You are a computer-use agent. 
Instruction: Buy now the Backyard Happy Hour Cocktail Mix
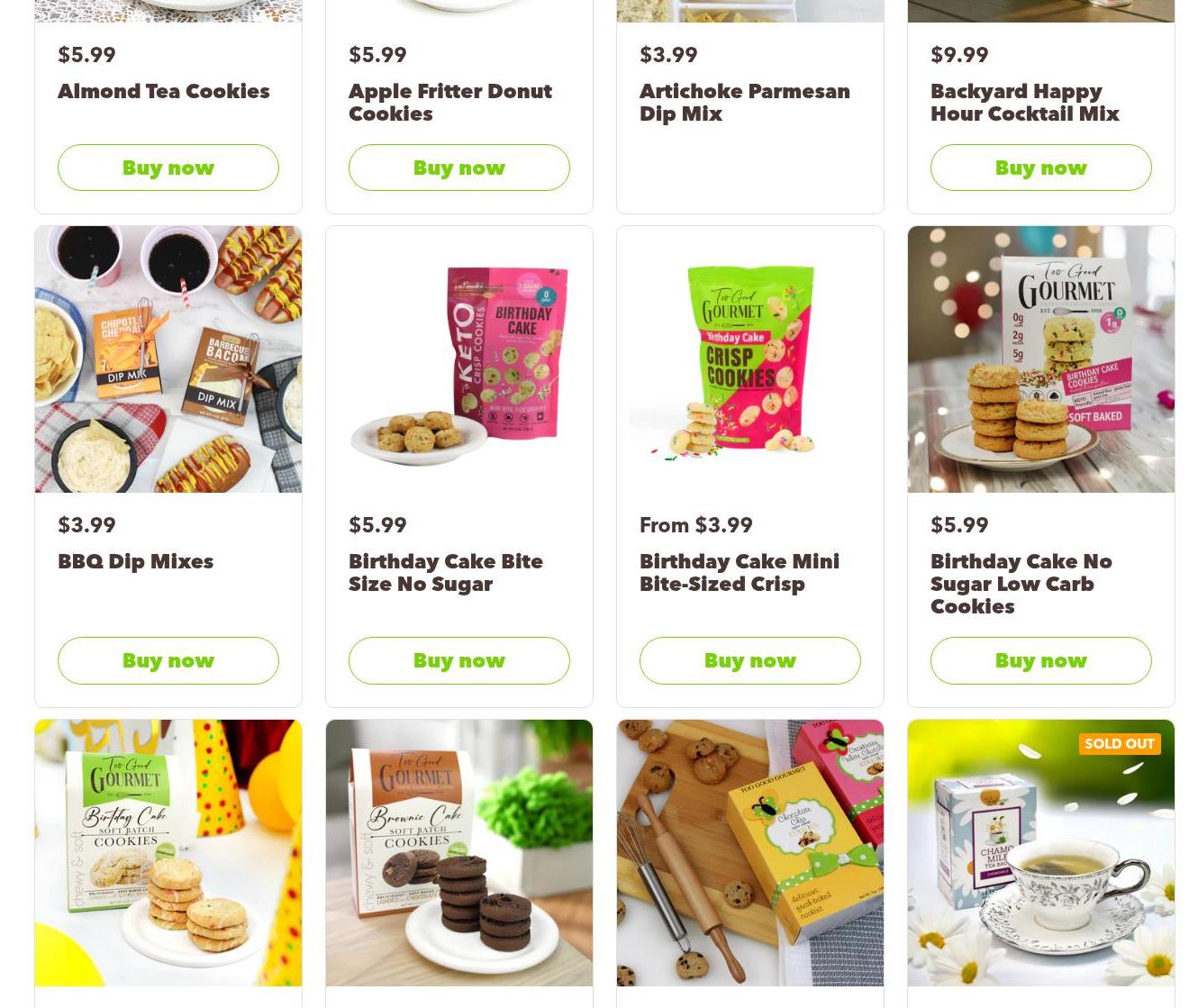tap(1041, 168)
